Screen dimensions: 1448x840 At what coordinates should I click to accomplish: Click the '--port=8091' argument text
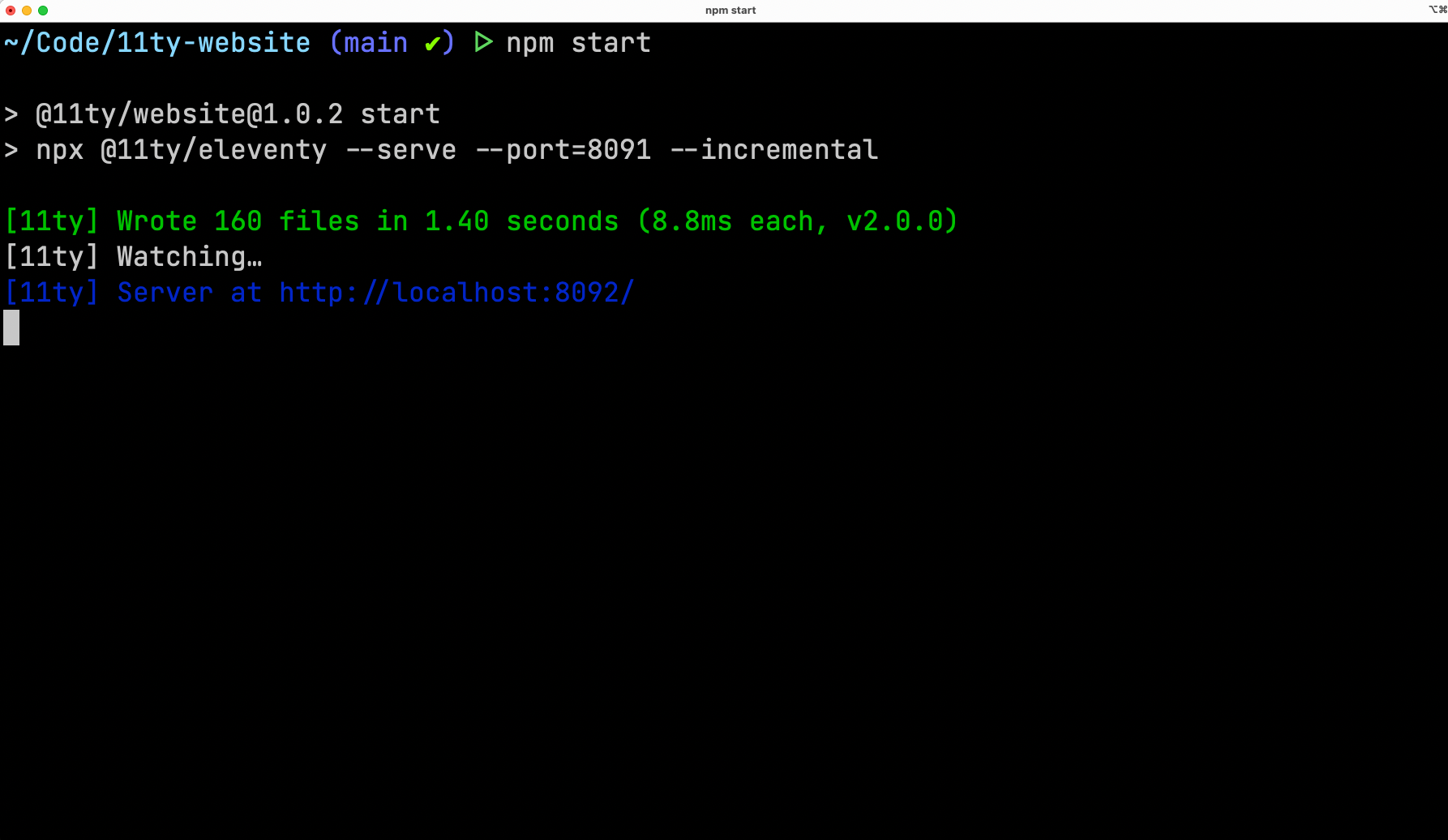click(x=563, y=150)
